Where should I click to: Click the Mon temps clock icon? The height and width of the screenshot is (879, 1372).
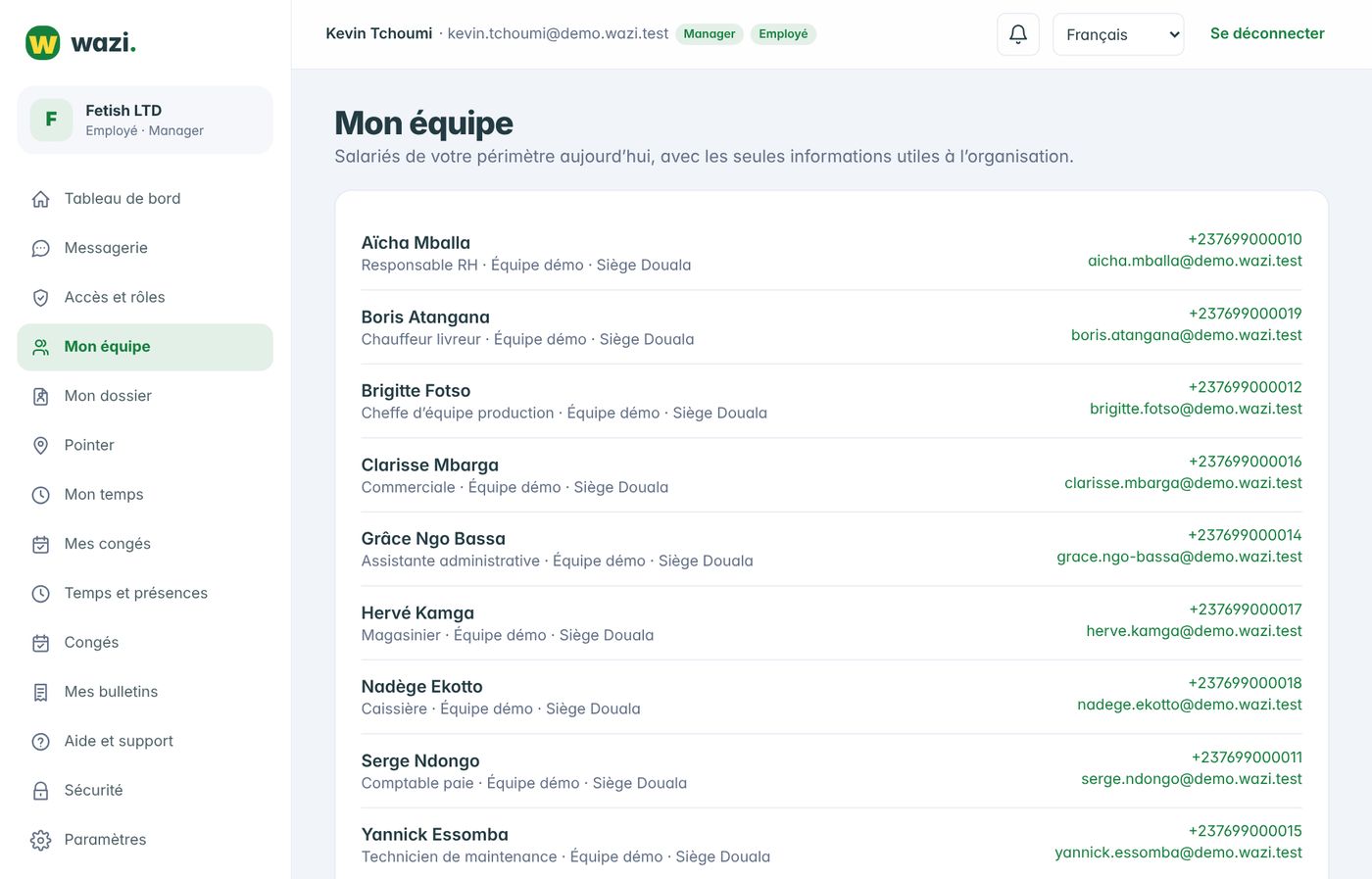point(40,495)
